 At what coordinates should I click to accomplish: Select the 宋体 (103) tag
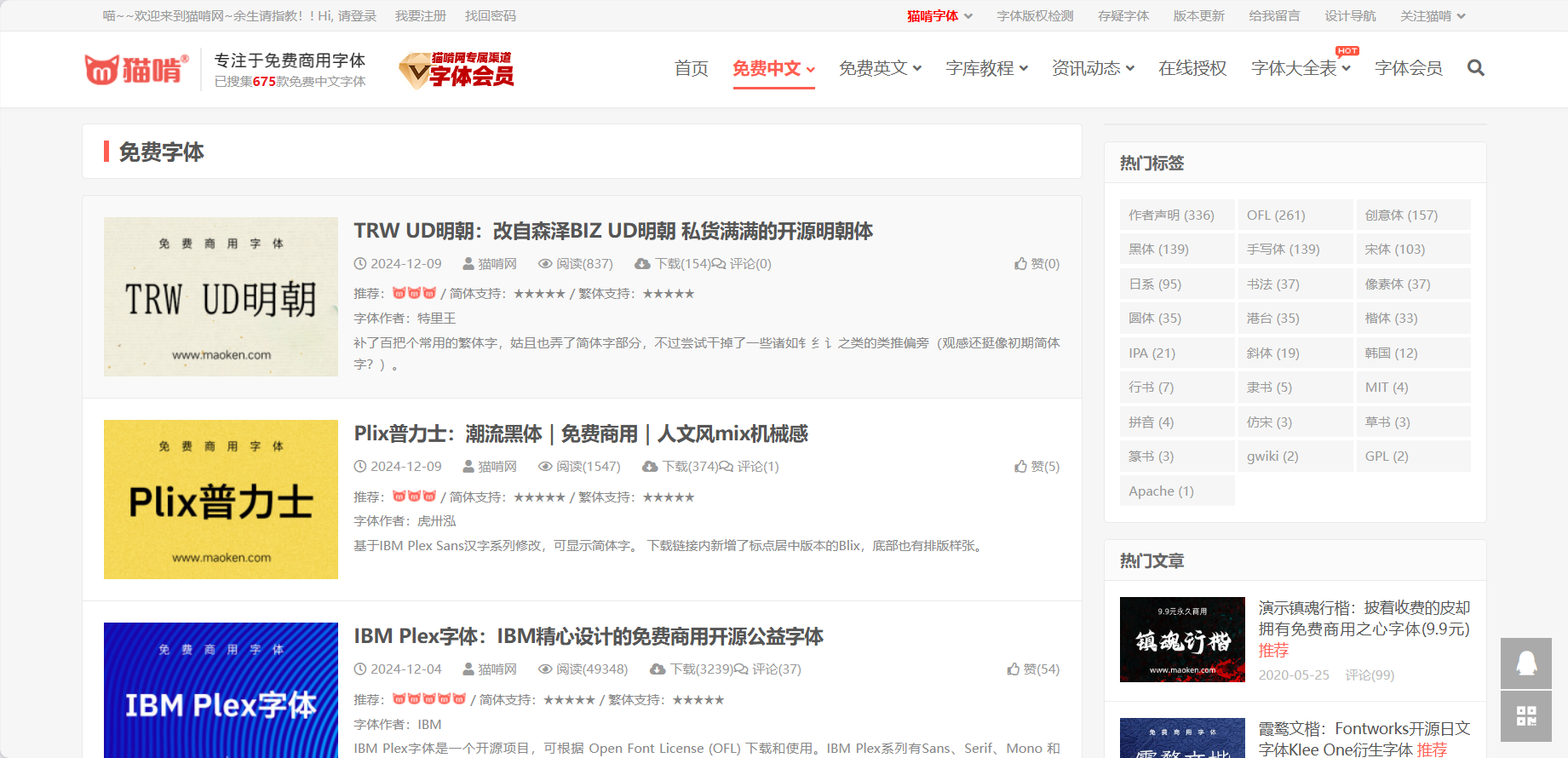[x=1413, y=250]
